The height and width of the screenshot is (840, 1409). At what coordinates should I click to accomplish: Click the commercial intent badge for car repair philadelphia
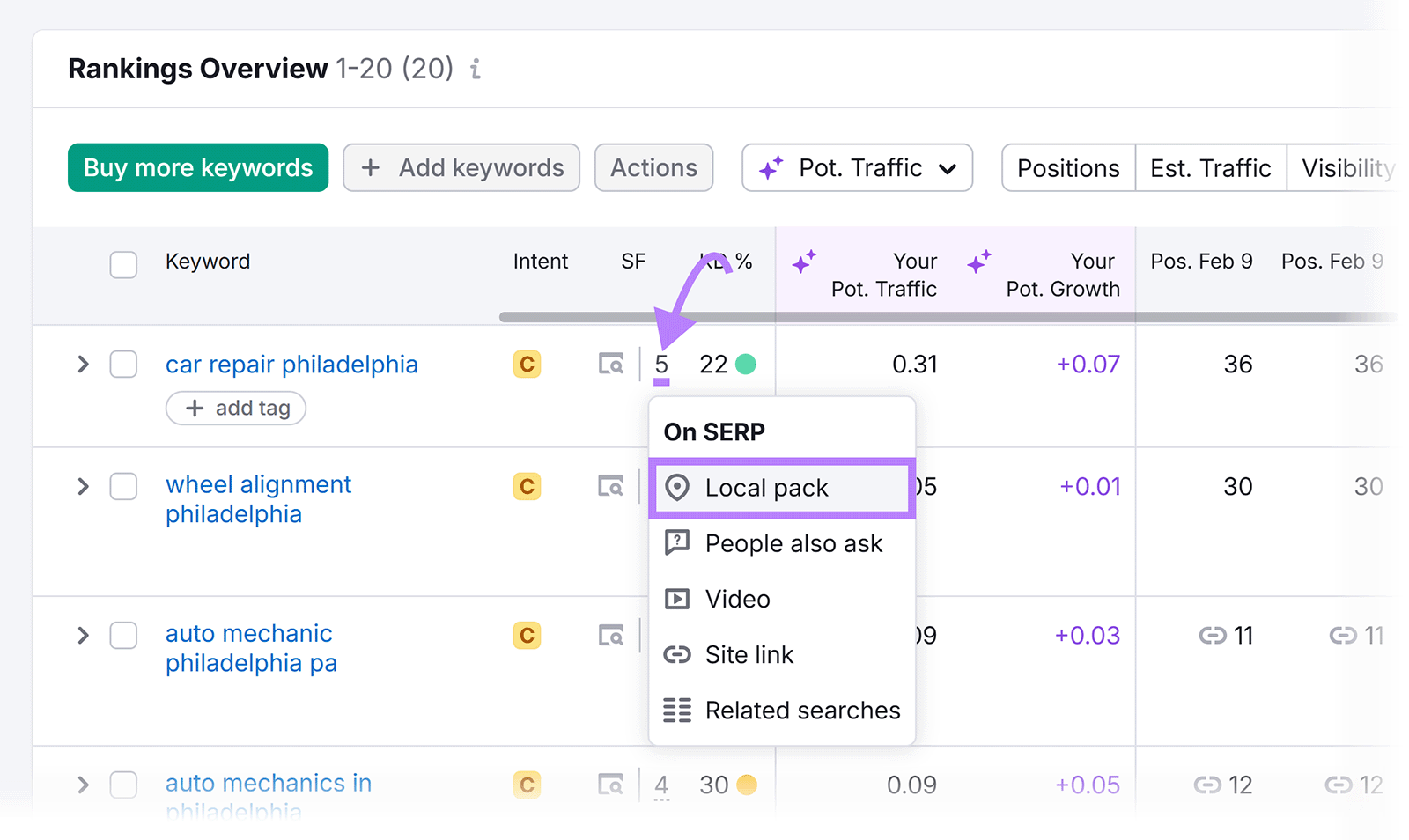coord(526,363)
